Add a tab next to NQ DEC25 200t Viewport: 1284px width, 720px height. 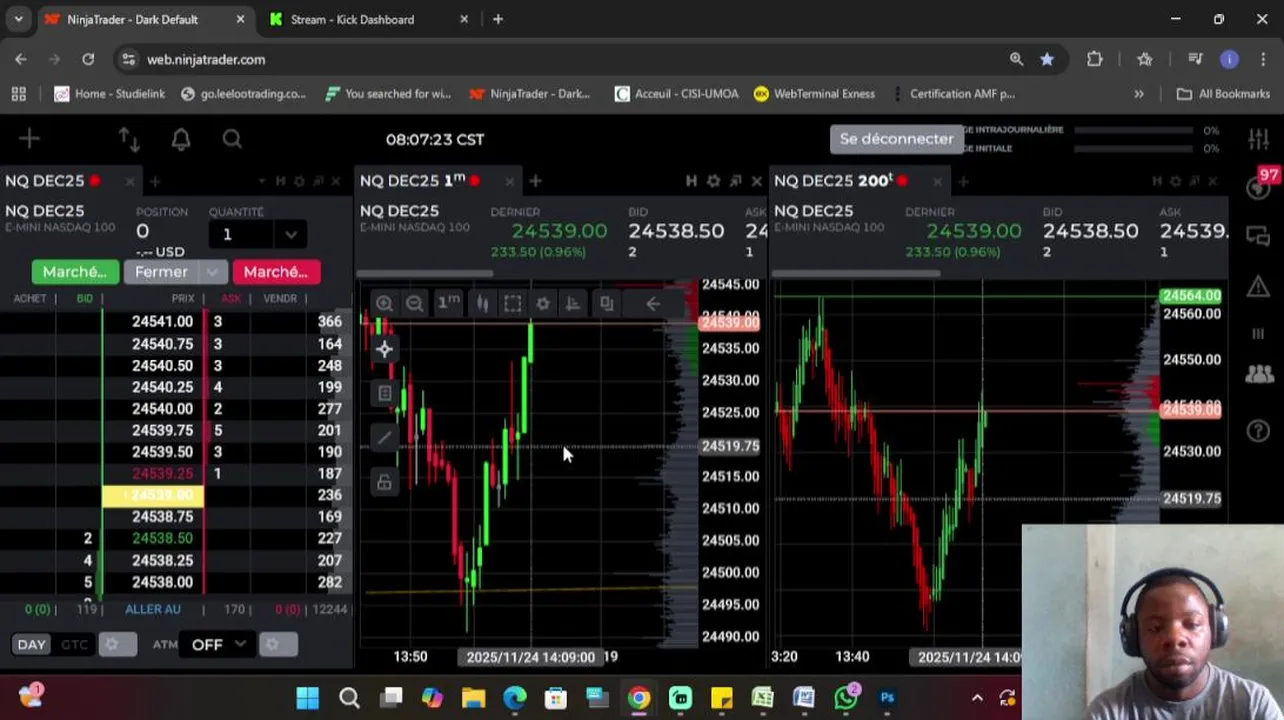963,181
